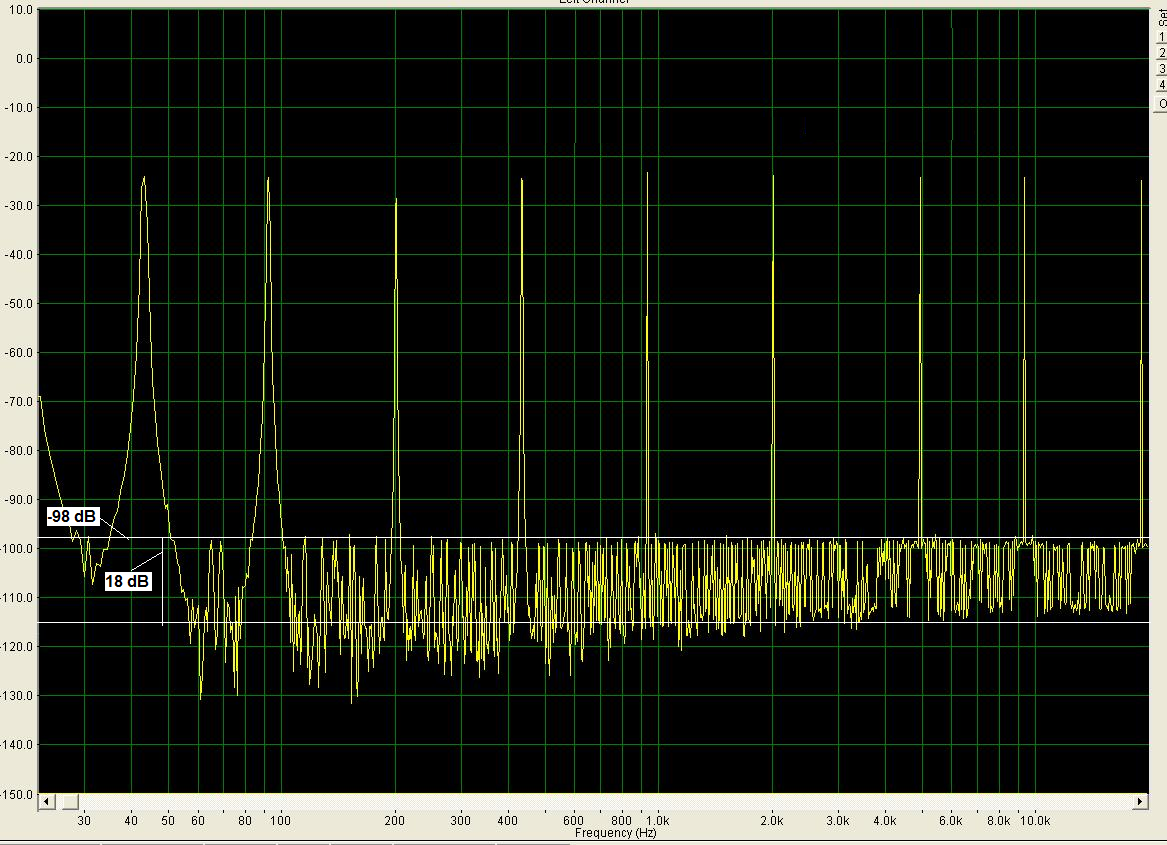
Task: Select memory set button 1
Action: point(1161,36)
